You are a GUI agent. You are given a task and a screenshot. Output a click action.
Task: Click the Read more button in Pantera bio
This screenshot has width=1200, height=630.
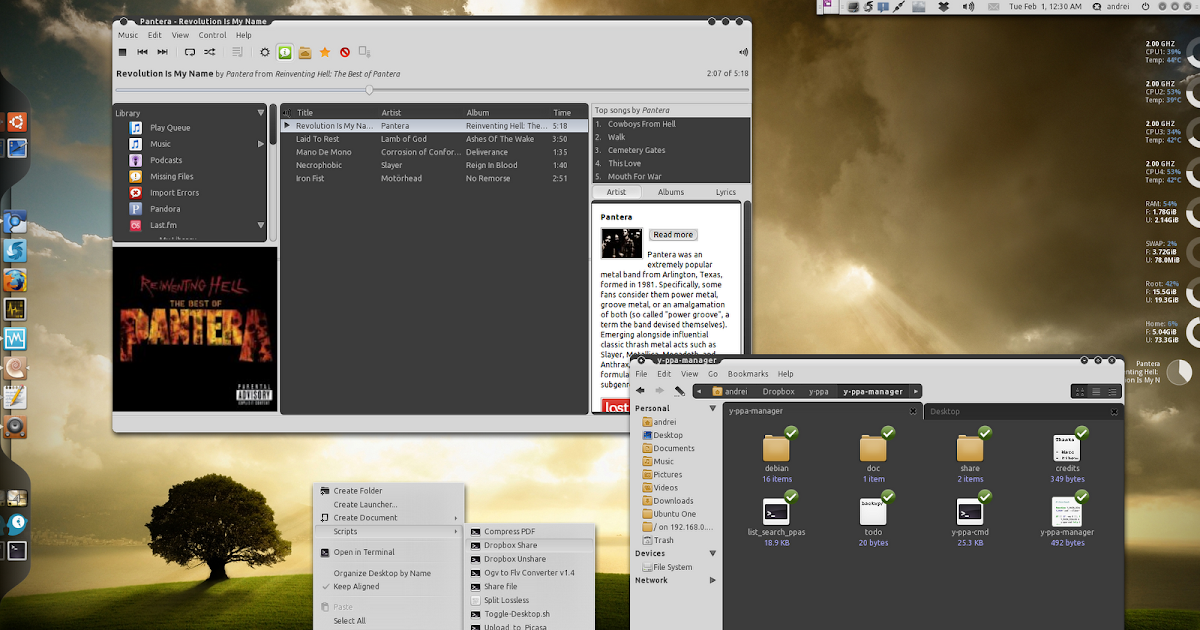[x=672, y=234]
